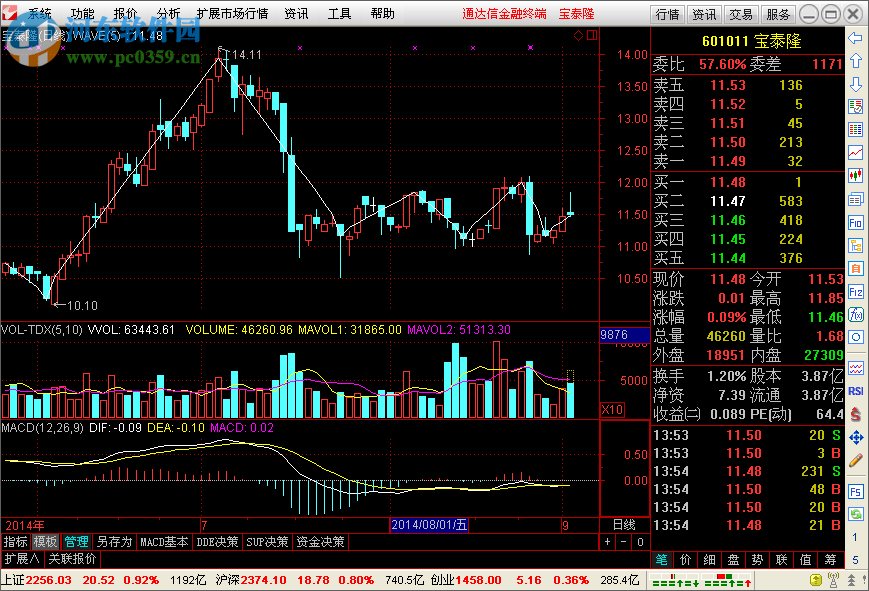The image size is (869, 591).
Task: Select the 值 tab in quote panel
Action: [x=806, y=560]
